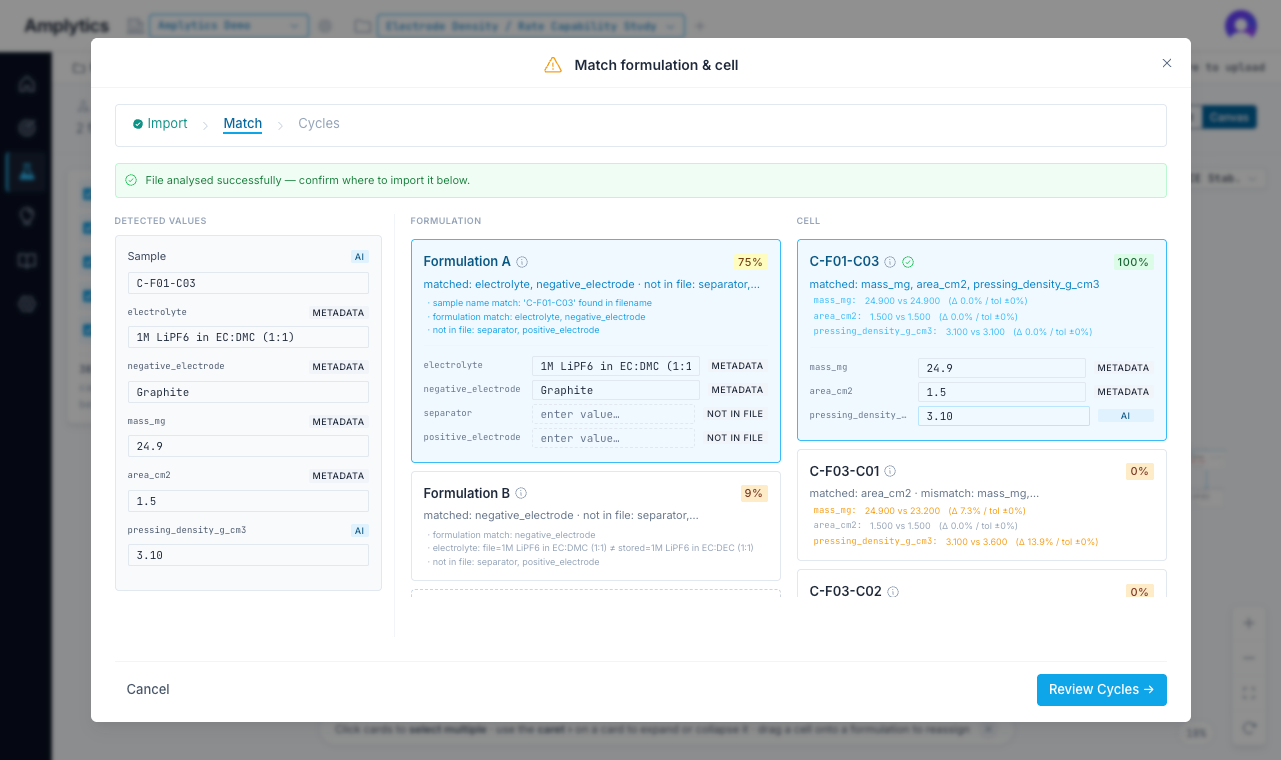This screenshot has width=1281, height=760.
Task: Click the lightbulb icon in the left sidebar
Action: coord(27,216)
